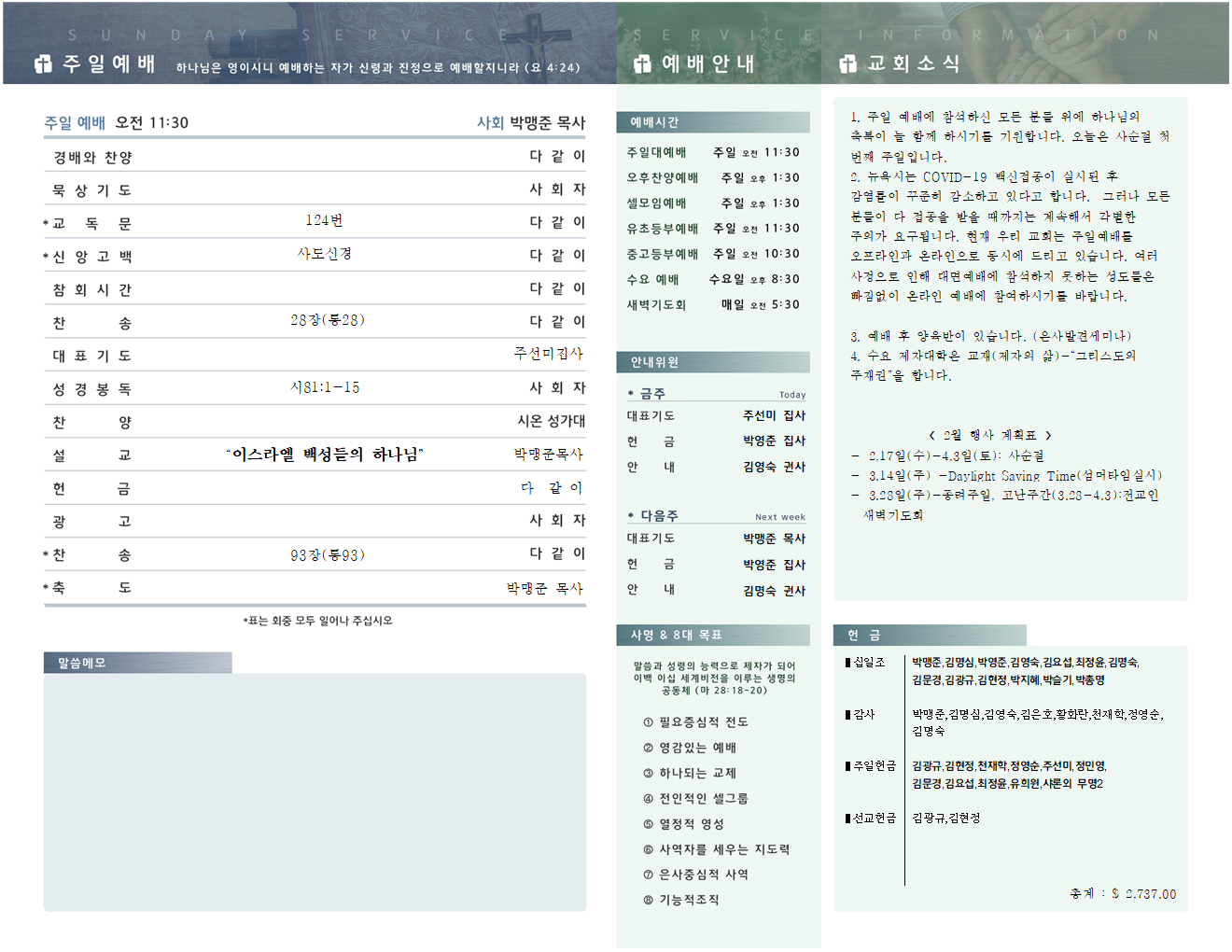Select '사도신경' in the 신앙고백 row
1232x952 pixels.
point(325,253)
